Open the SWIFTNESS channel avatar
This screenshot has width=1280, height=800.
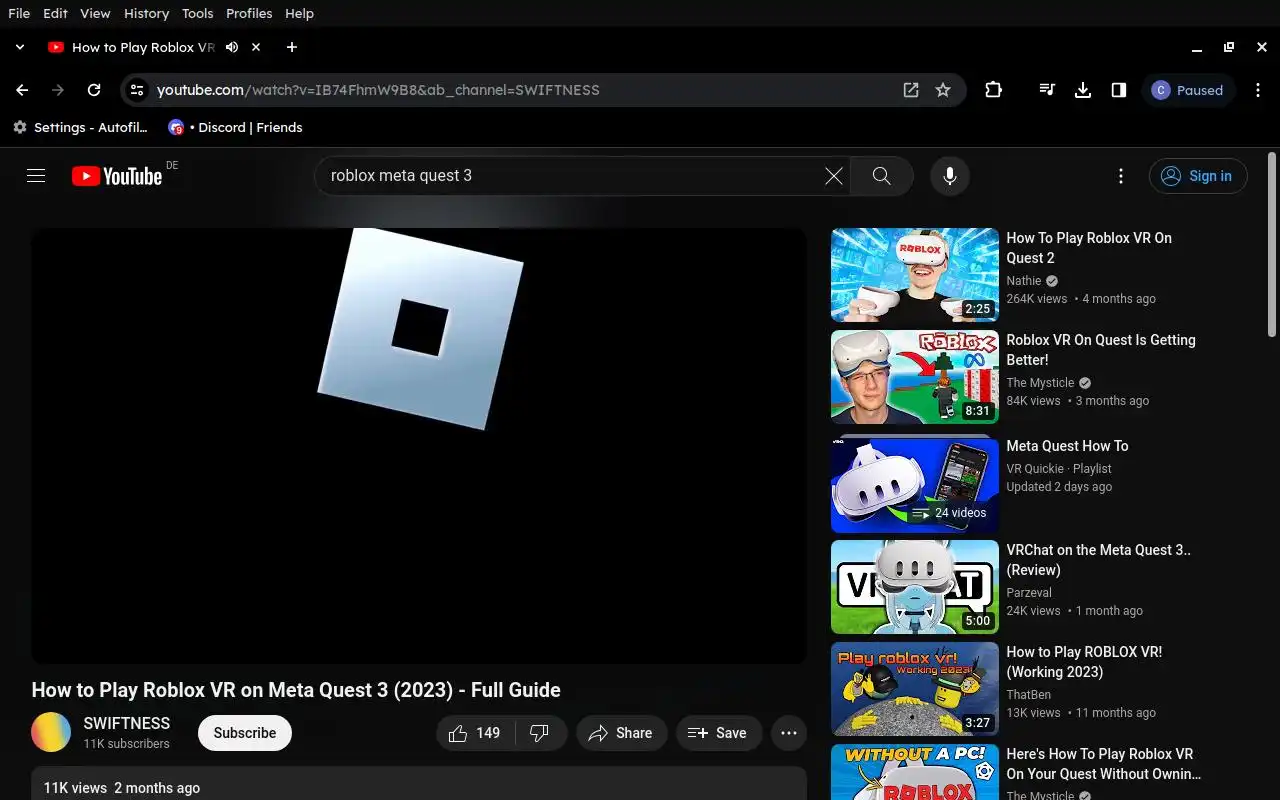(51, 732)
